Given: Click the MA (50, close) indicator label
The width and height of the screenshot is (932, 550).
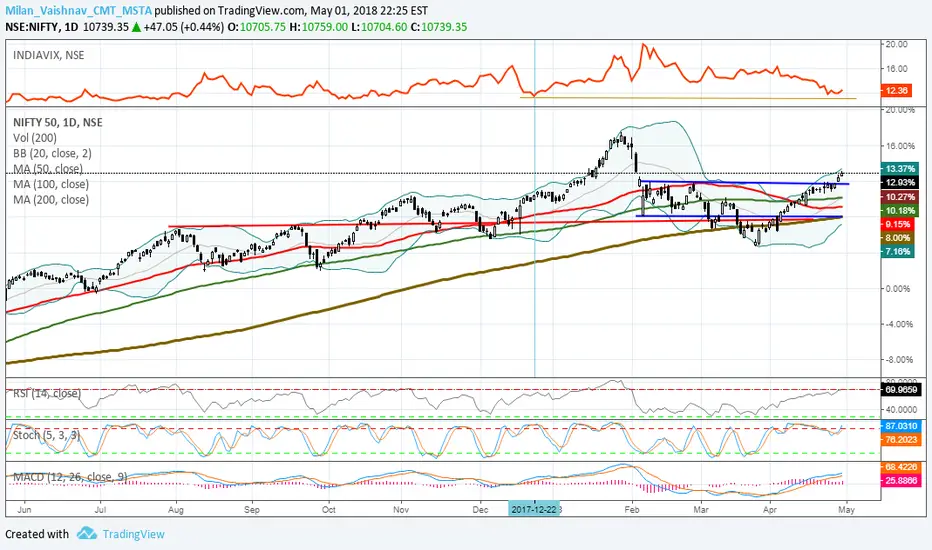Looking at the screenshot, I should pyautogui.click(x=48, y=169).
